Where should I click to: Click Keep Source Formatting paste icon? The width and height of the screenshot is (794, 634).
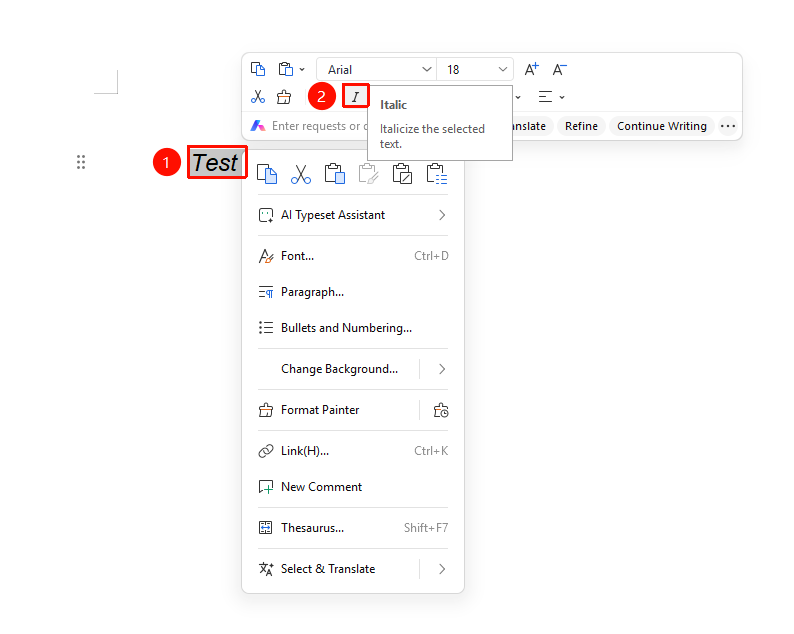[369, 174]
